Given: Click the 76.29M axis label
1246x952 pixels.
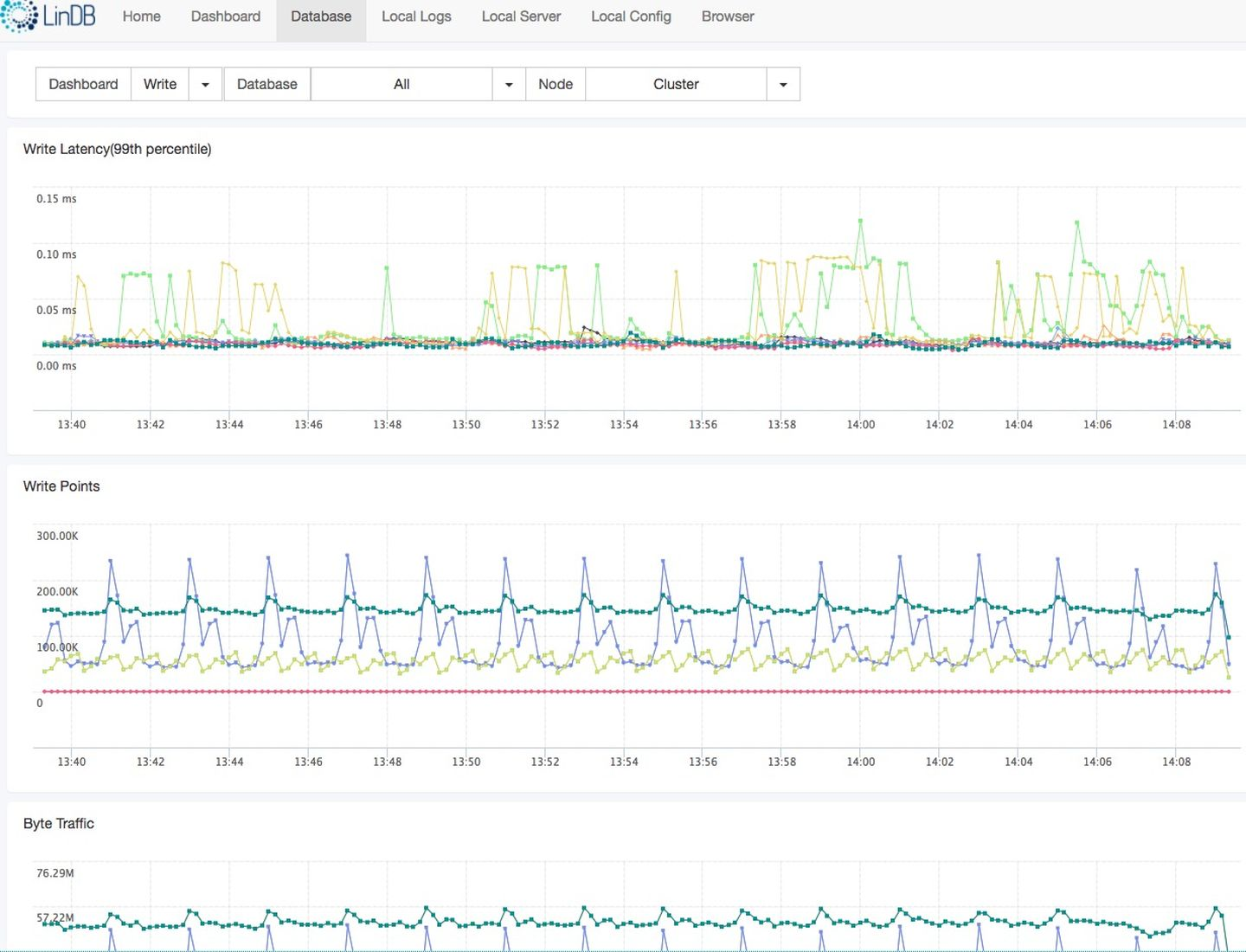Looking at the screenshot, I should tap(55, 872).
